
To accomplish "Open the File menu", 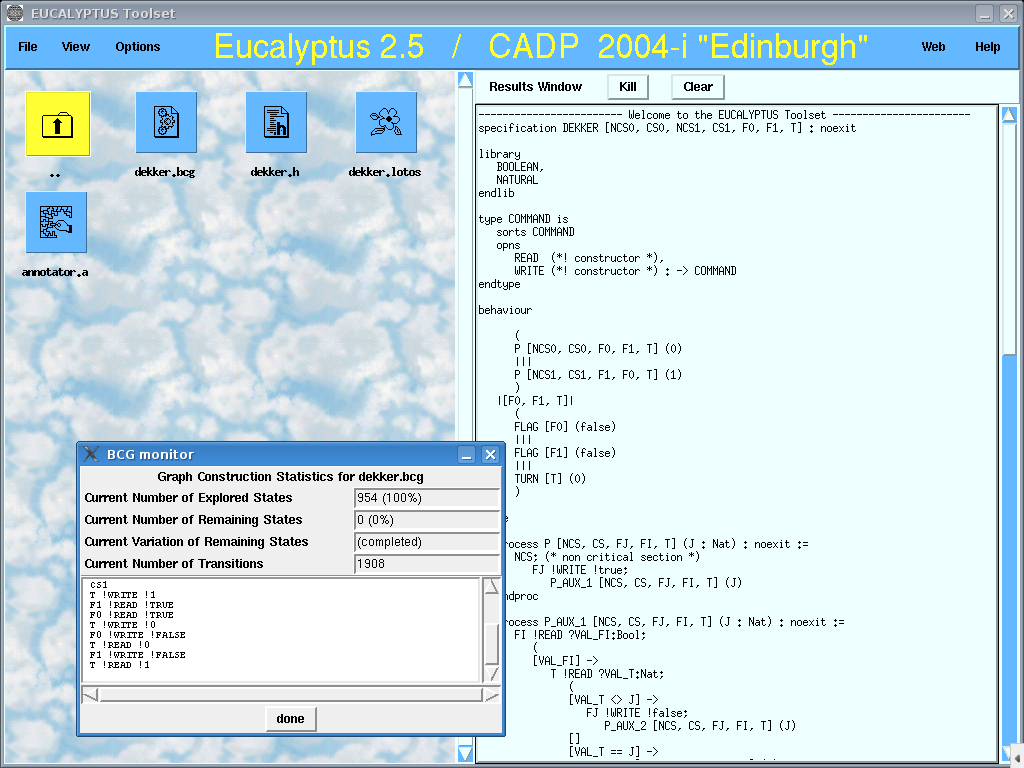I will [x=28, y=47].
